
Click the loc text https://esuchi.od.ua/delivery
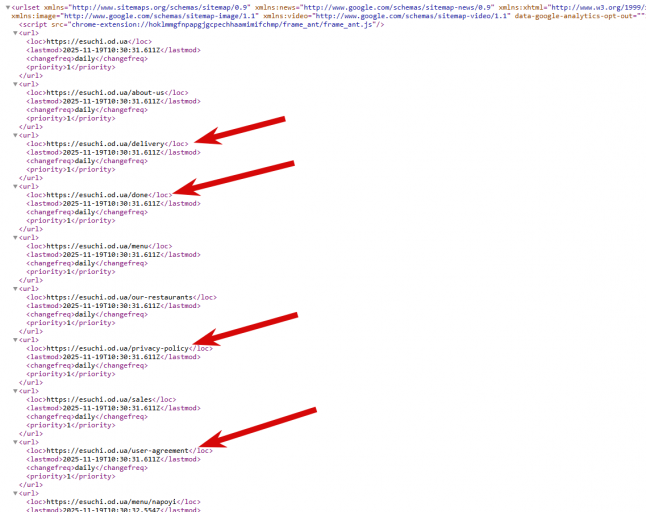point(105,144)
